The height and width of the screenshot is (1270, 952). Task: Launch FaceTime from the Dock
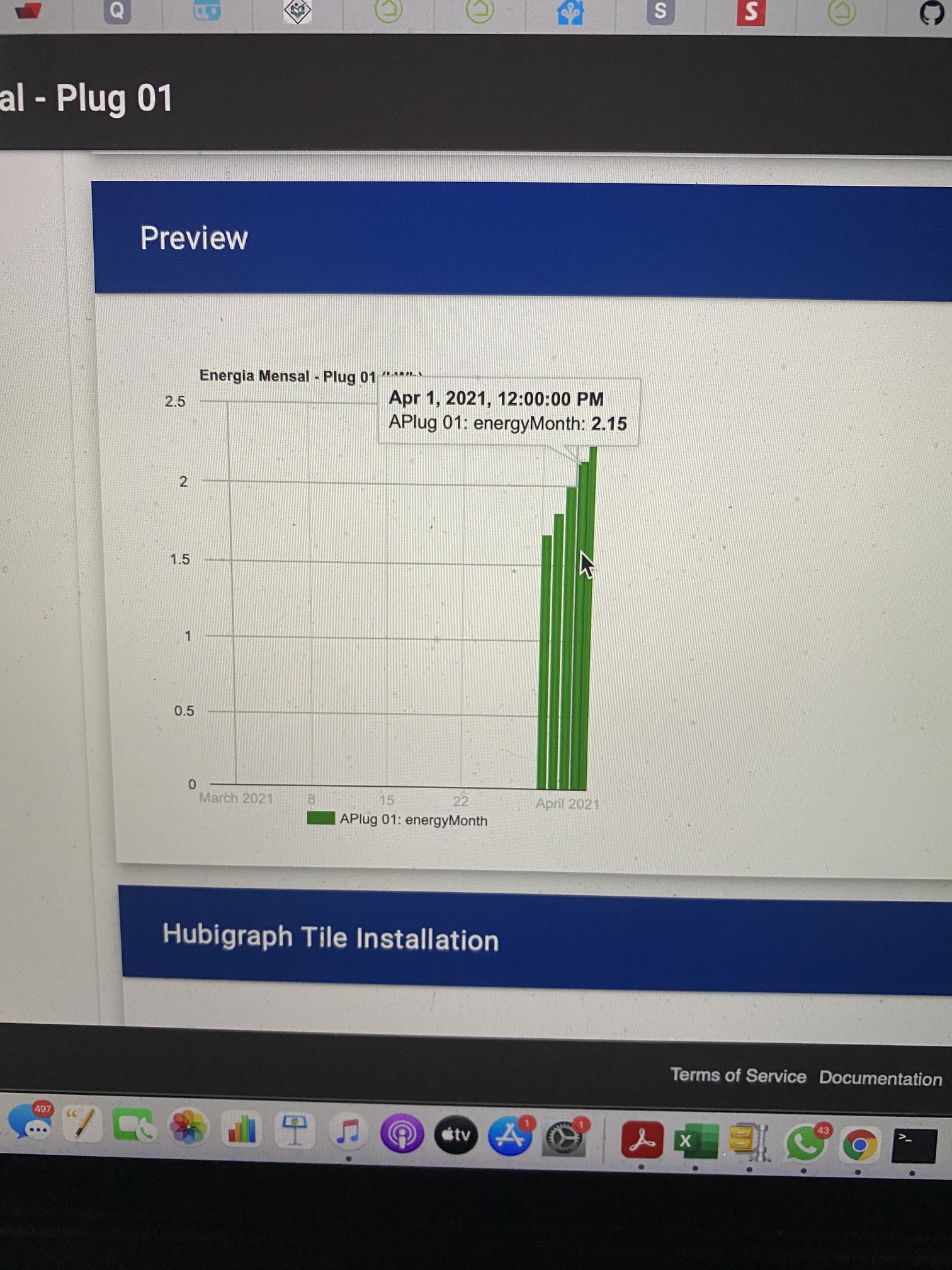point(133,1125)
